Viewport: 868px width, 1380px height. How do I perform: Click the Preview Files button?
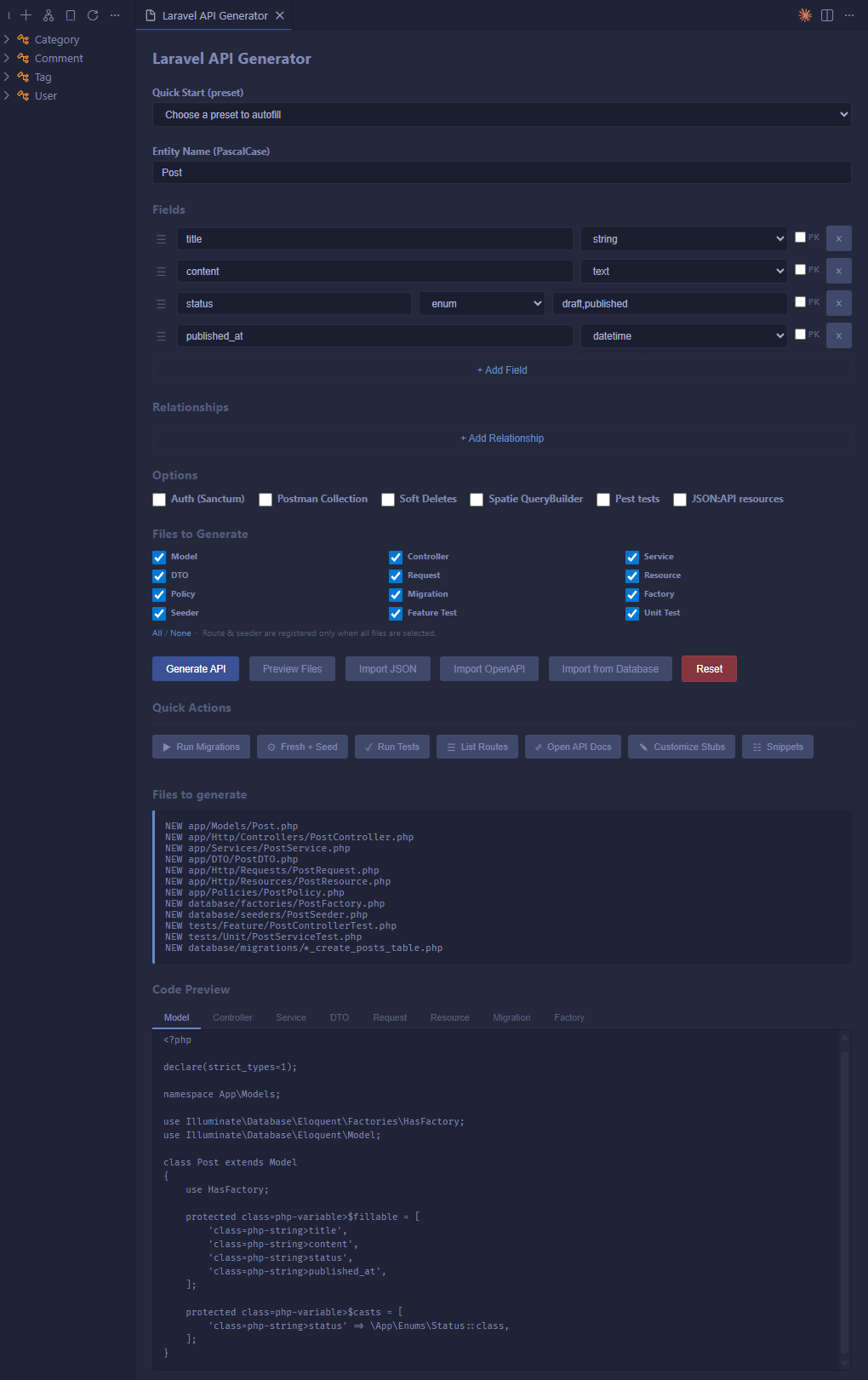click(x=292, y=669)
